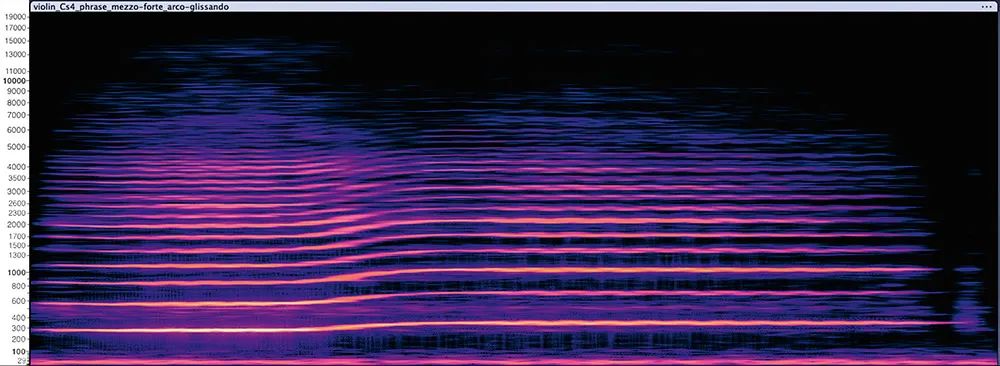Screen dimensions: 1000x366
Task: Click the 2600 Hz frequency scale label
Action: pos(17,203)
